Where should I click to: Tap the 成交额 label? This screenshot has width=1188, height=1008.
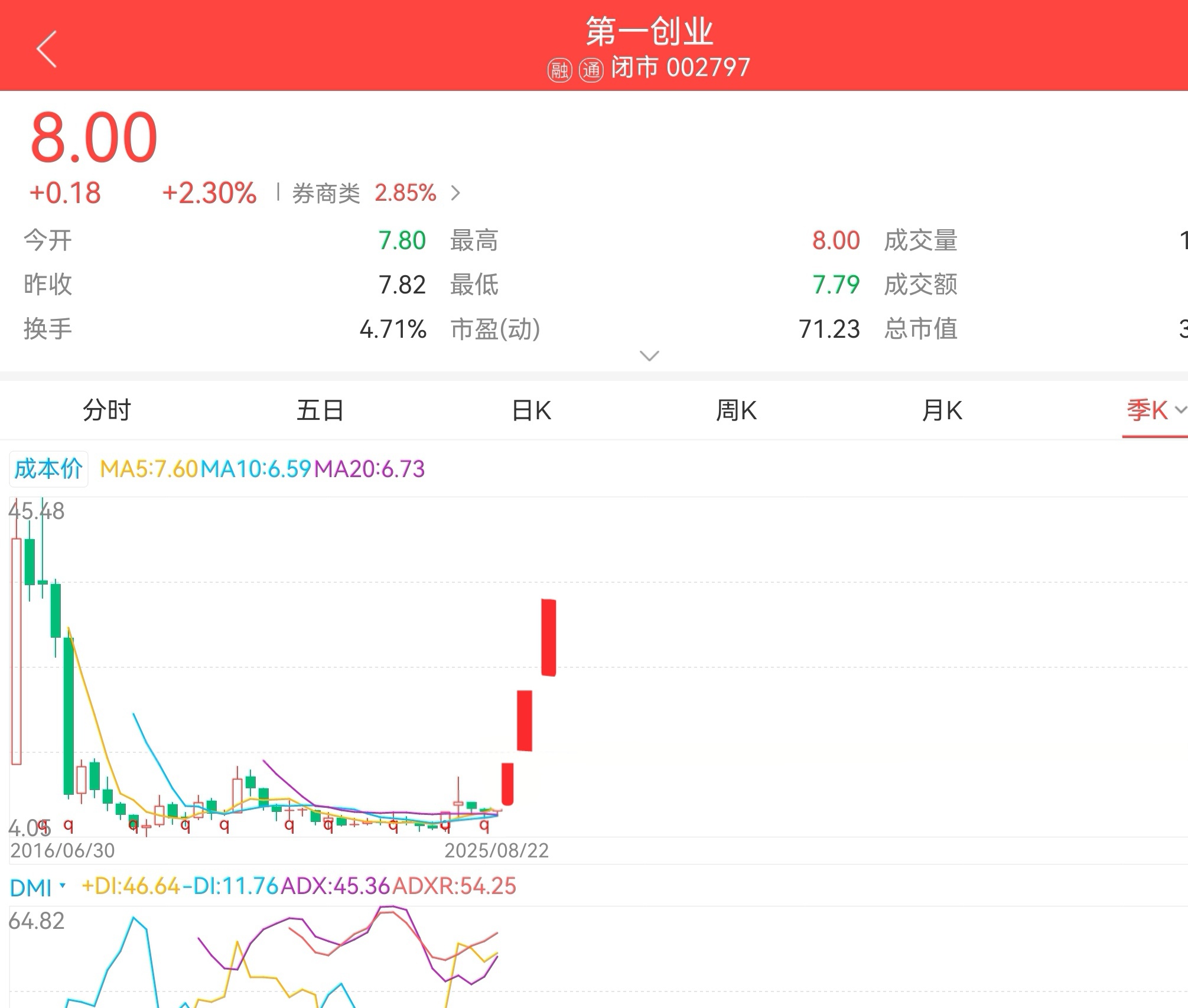(920, 285)
